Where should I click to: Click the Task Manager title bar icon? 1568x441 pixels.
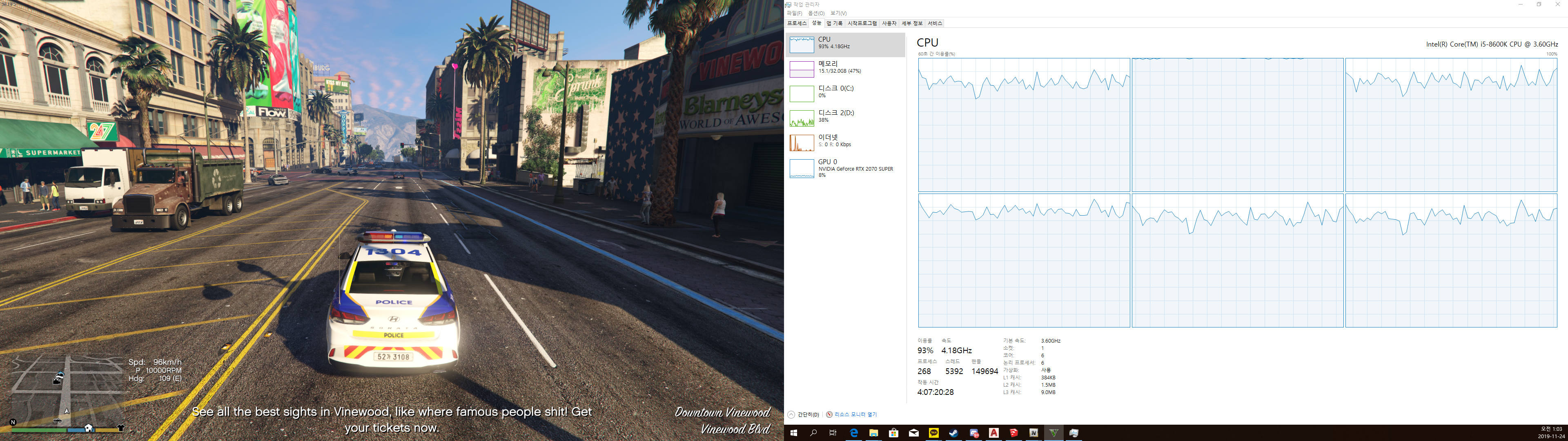pos(788,5)
